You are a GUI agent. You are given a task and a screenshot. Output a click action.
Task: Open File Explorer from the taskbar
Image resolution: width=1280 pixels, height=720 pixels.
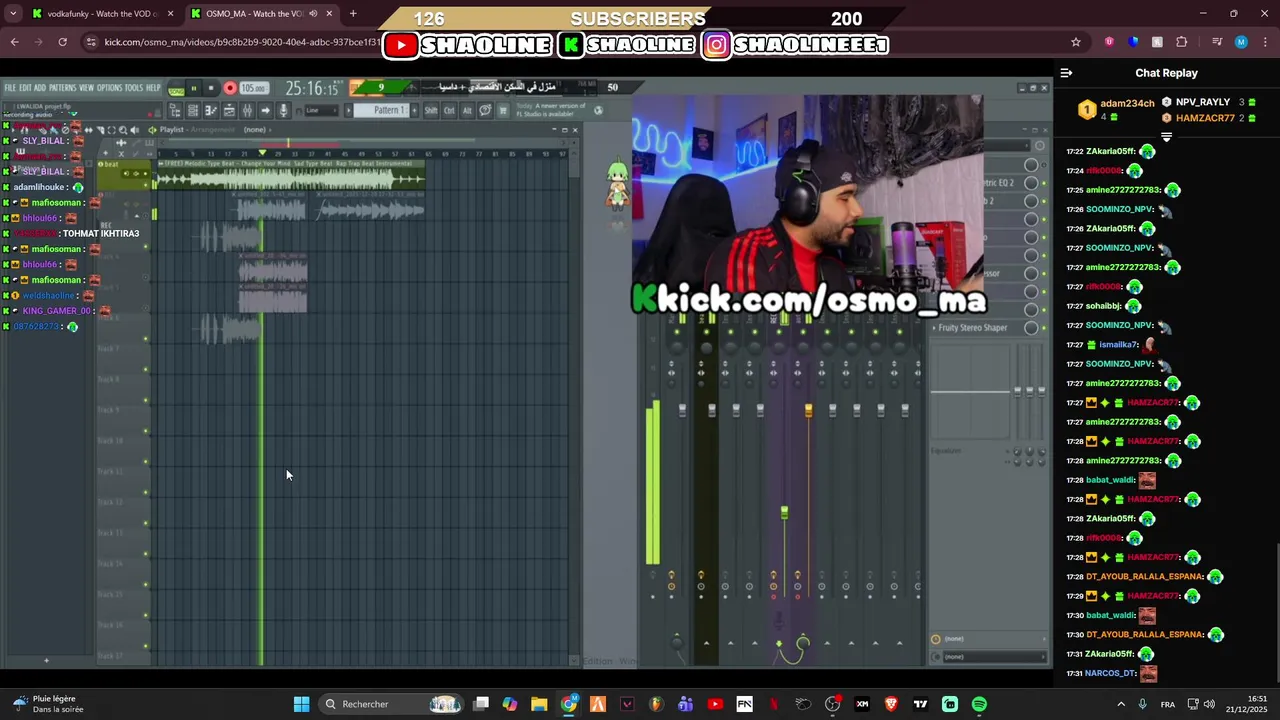(539, 704)
